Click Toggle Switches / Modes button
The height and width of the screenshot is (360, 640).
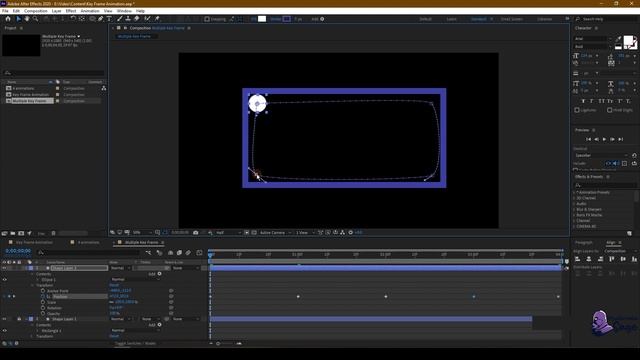tap(135, 344)
